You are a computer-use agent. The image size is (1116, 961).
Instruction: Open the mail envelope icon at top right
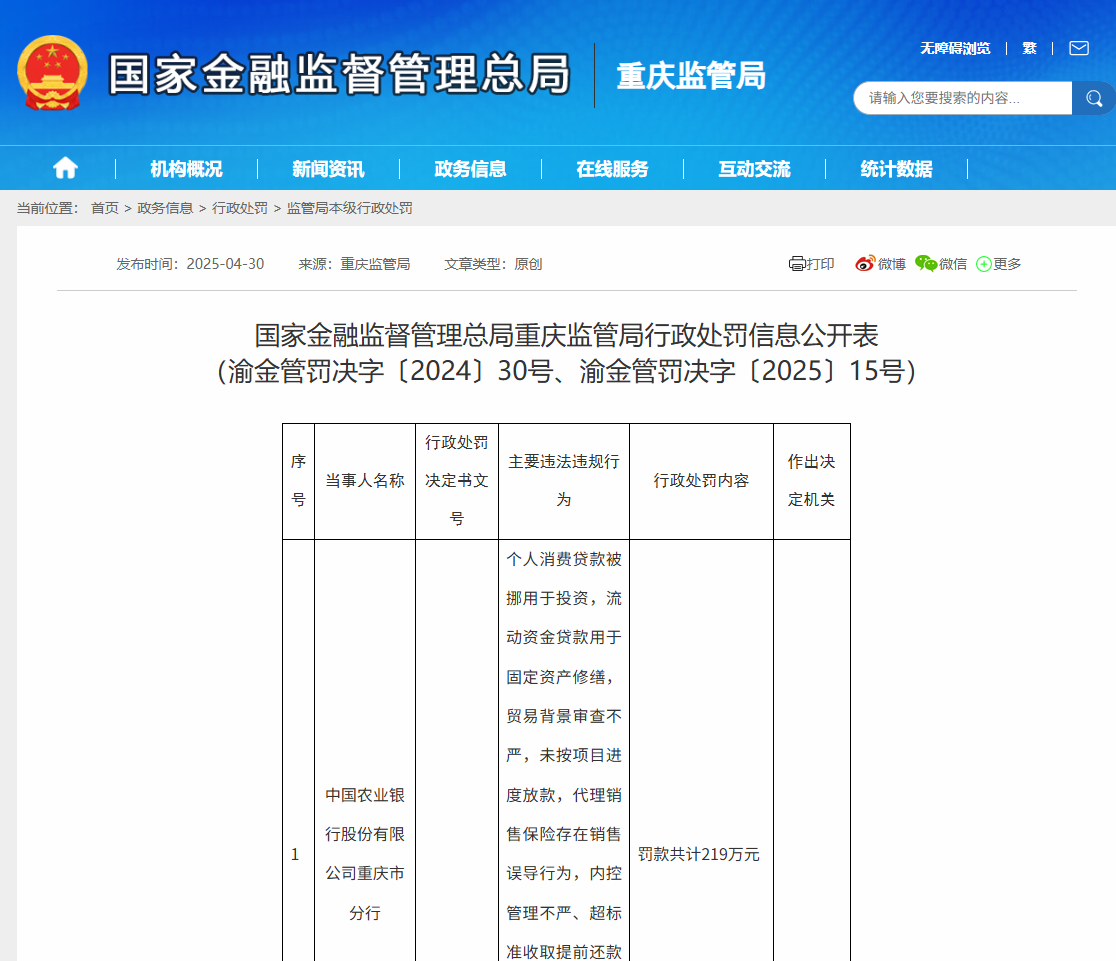point(1078,48)
